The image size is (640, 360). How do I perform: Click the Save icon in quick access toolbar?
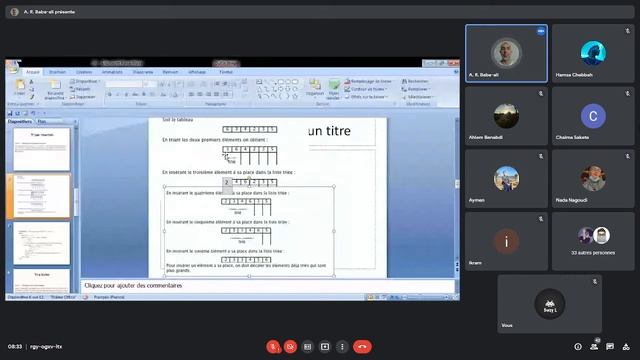10,113
